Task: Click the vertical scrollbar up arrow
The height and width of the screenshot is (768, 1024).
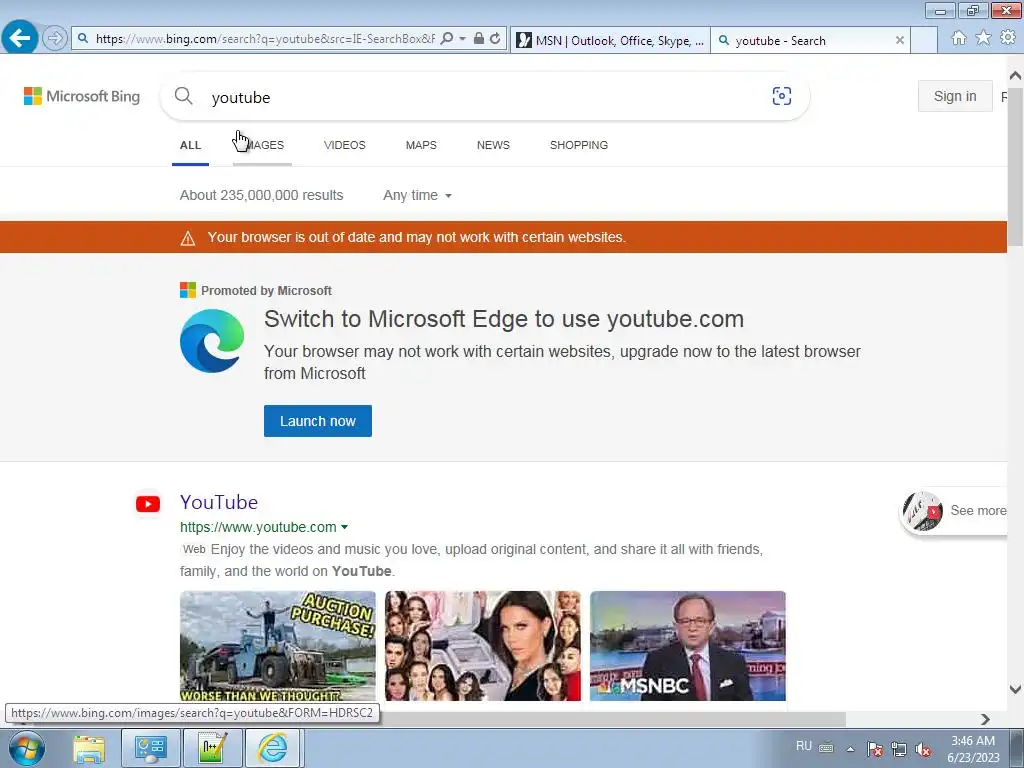Action: 1016,76
